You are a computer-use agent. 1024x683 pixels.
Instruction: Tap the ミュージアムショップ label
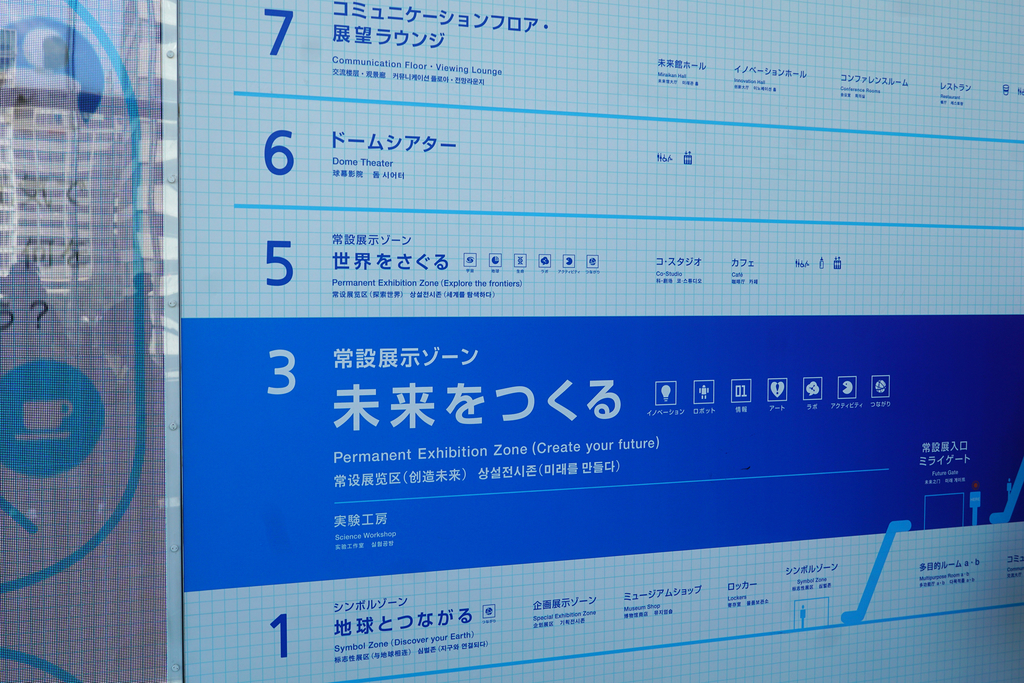662,594
